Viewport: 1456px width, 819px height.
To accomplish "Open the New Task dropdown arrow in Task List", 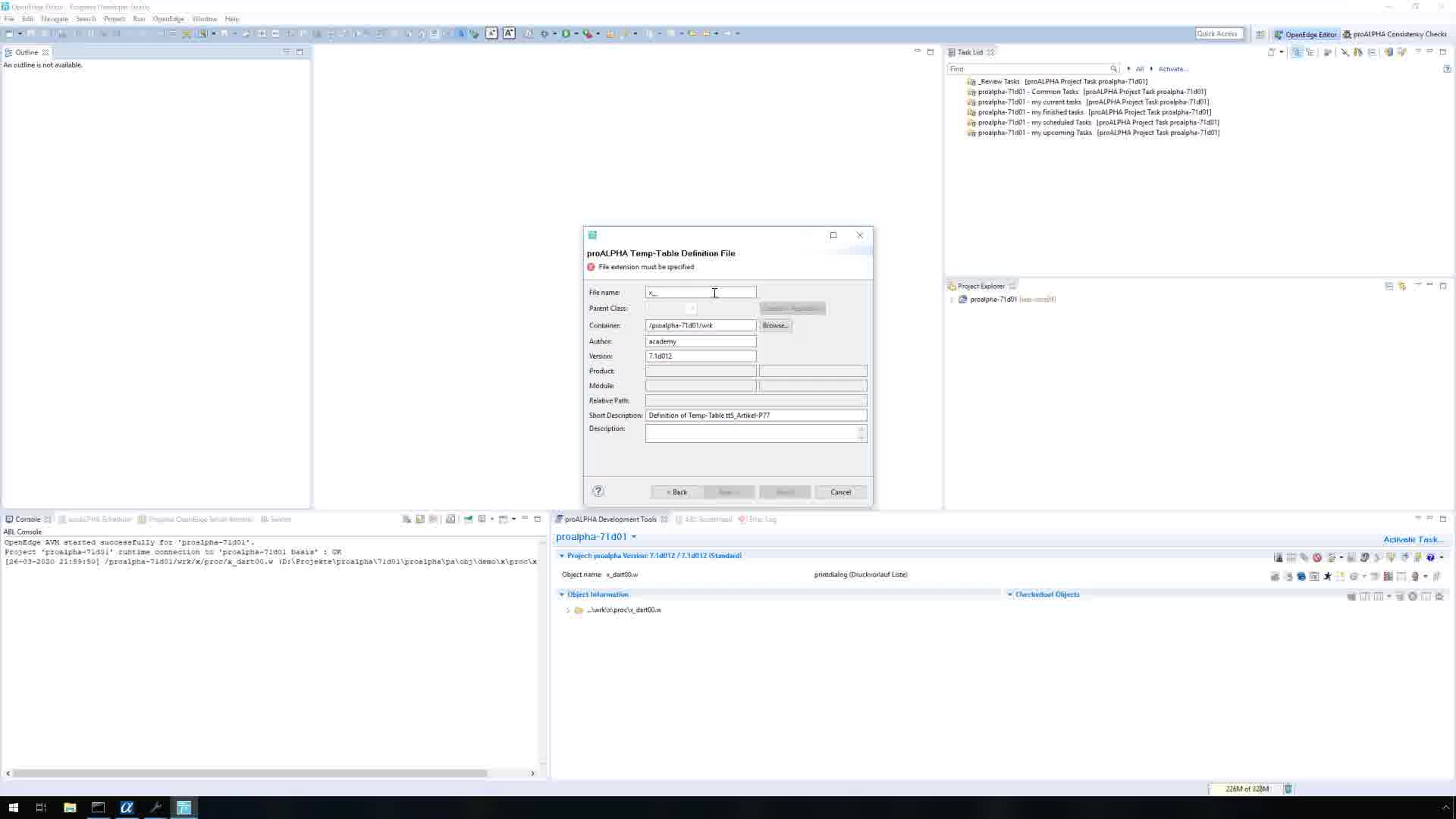I will (x=1282, y=52).
